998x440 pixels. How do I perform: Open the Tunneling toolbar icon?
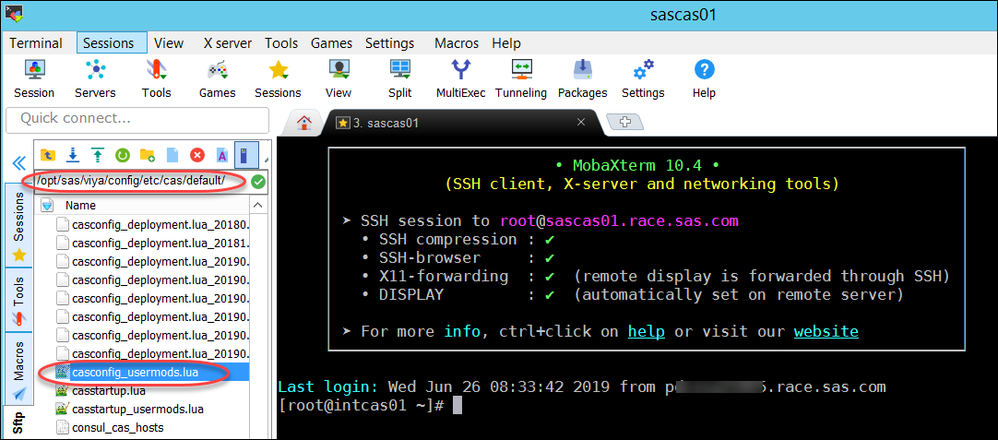tap(521, 78)
